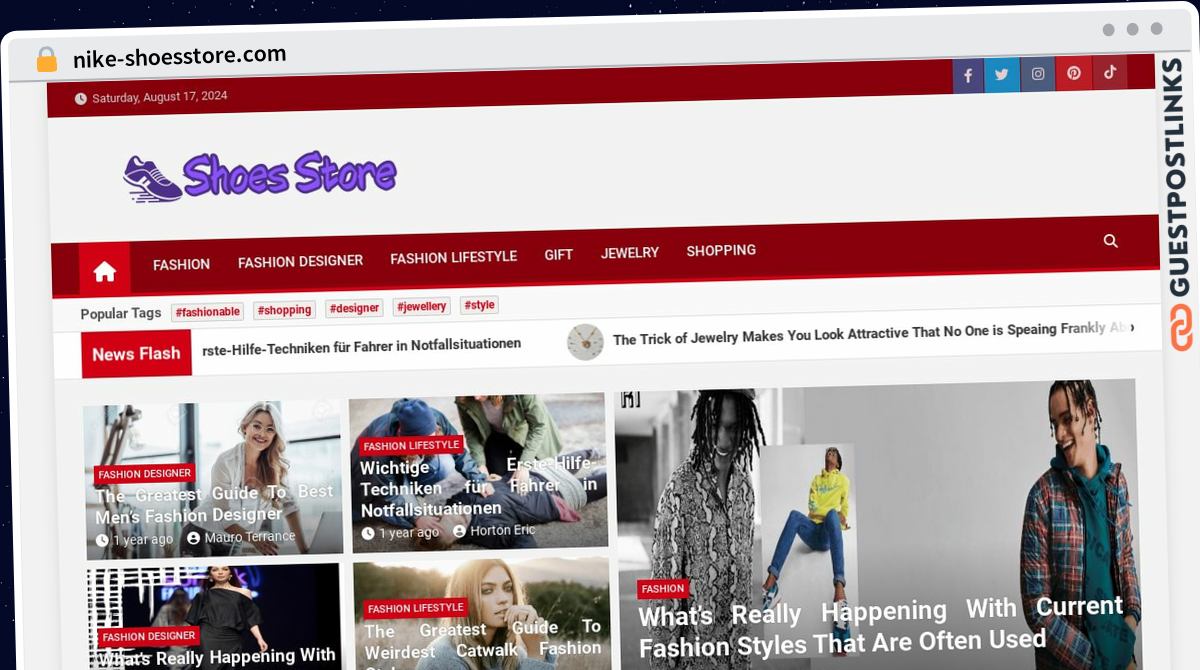Click author Horton Eric
Image resolution: width=1200 pixels, height=670 pixels.
click(494, 531)
